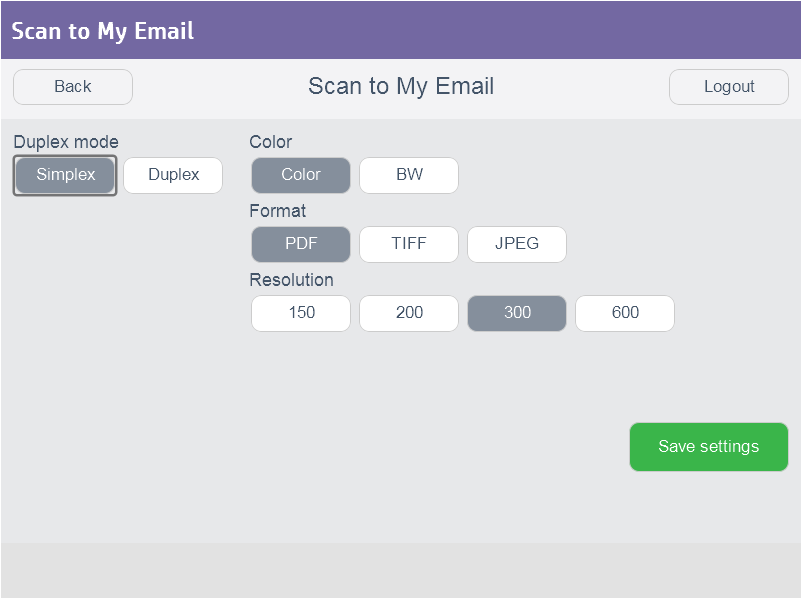This screenshot has height=598, width=801.
Task: Deselect the highlighted PDF format
Action: (300, 244)
